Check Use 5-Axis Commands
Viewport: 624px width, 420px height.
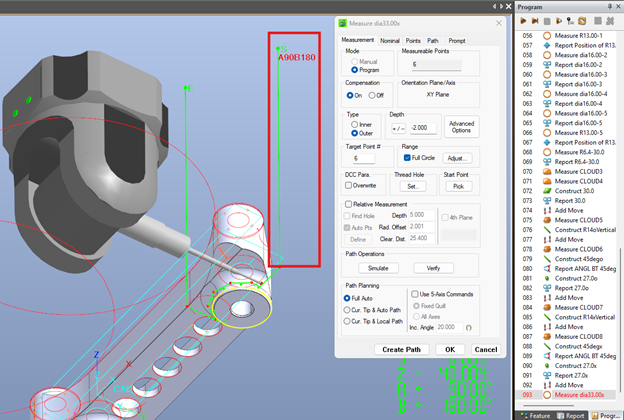414,293
